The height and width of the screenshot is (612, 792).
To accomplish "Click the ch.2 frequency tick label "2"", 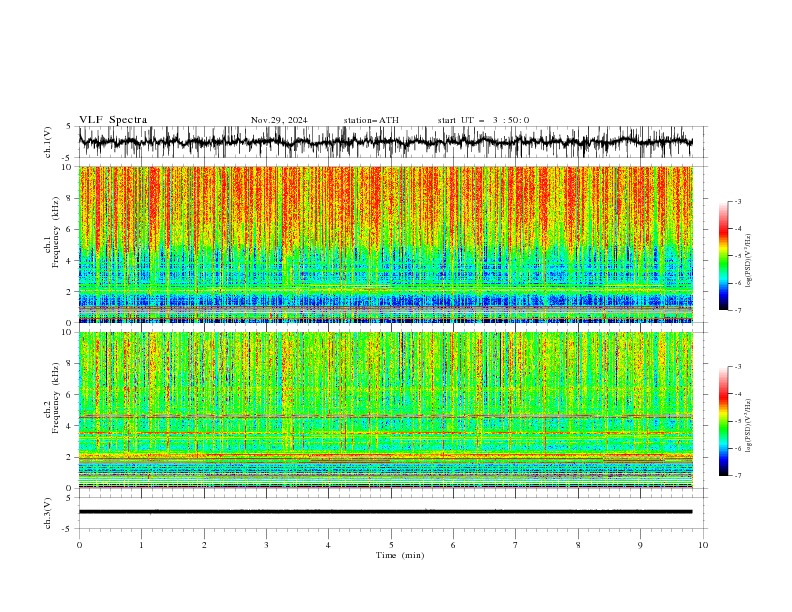I will coord(70,457).
